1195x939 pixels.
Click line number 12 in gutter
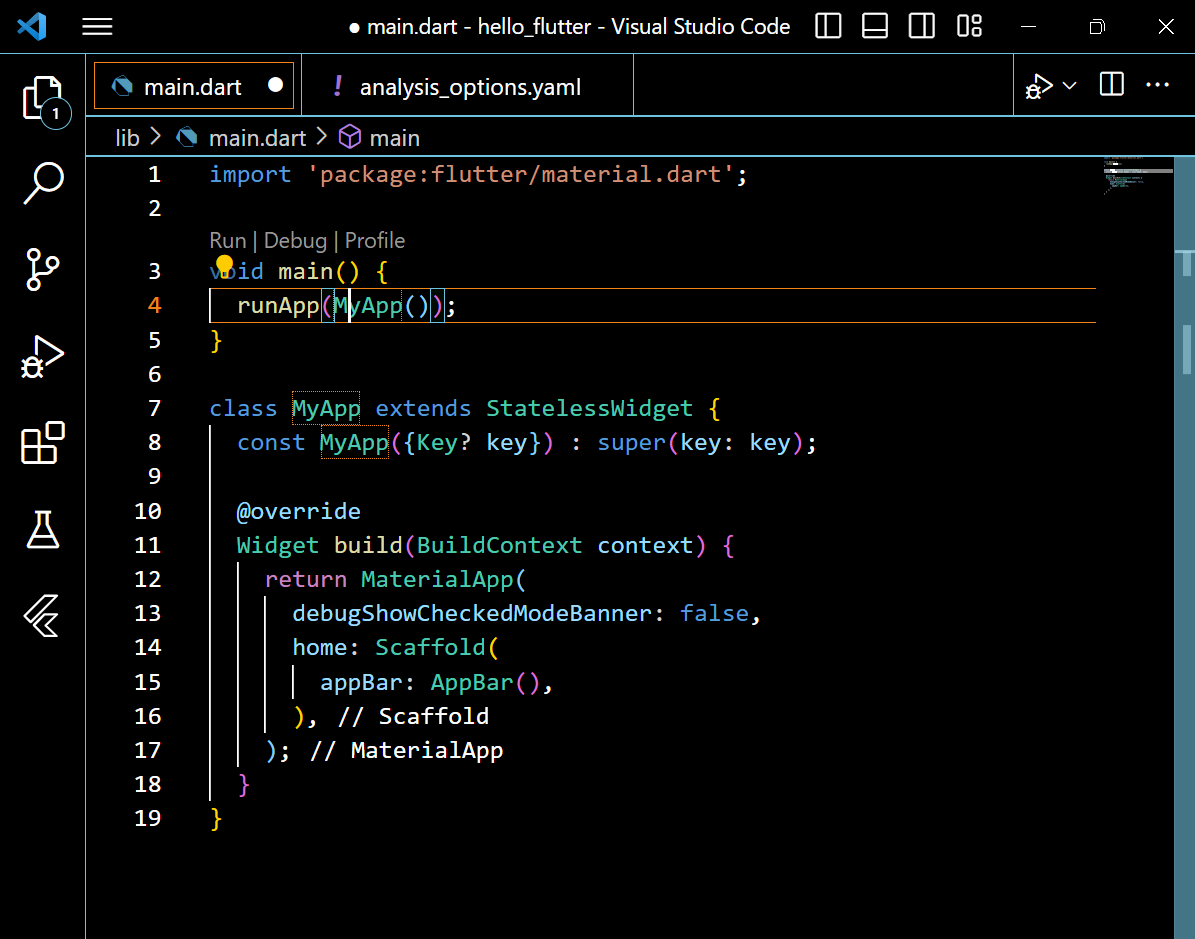[148, 579]
